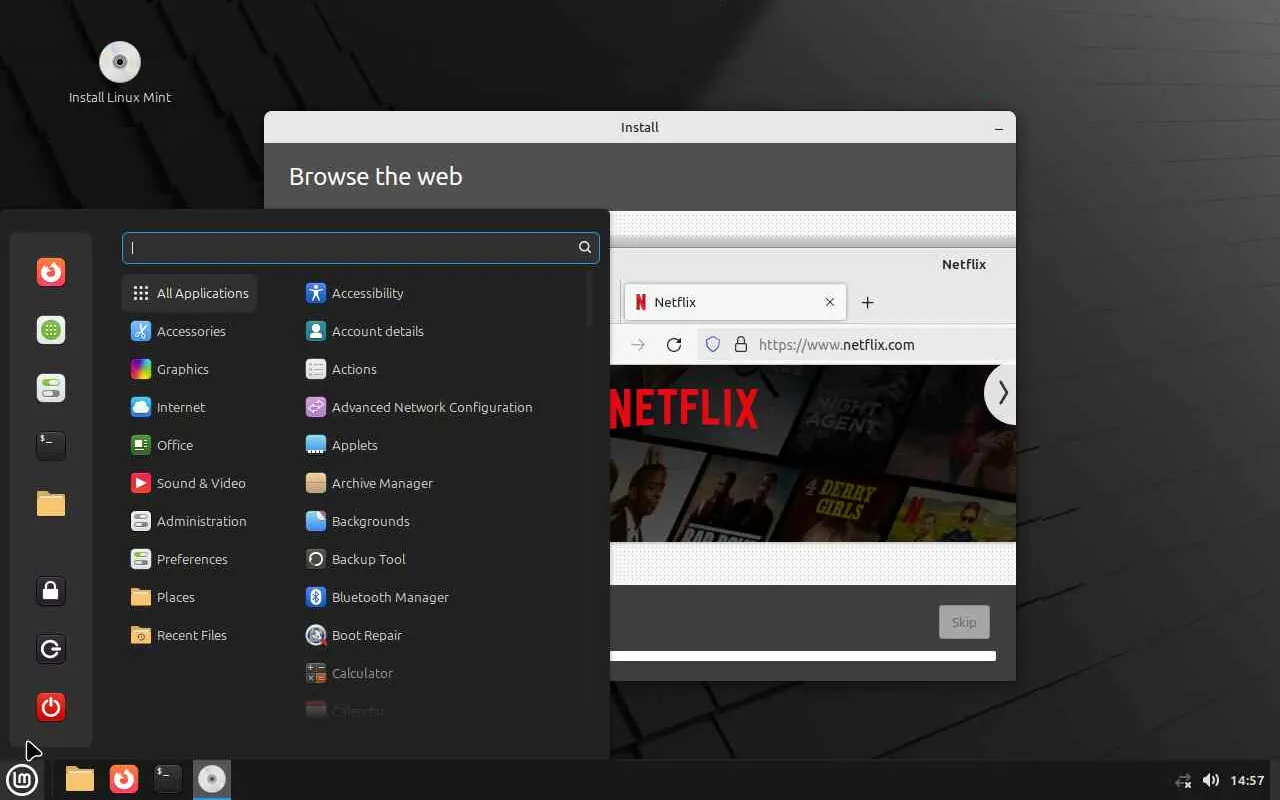
Task: Open the Bluetooth Manager icon
Action: 316,597
